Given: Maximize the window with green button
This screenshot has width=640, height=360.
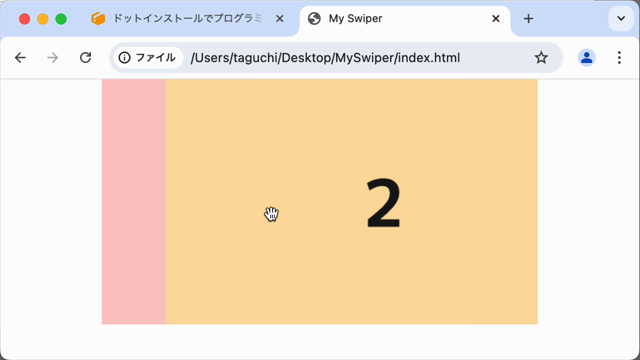Looking at the screenshot, I should [61, 19].
